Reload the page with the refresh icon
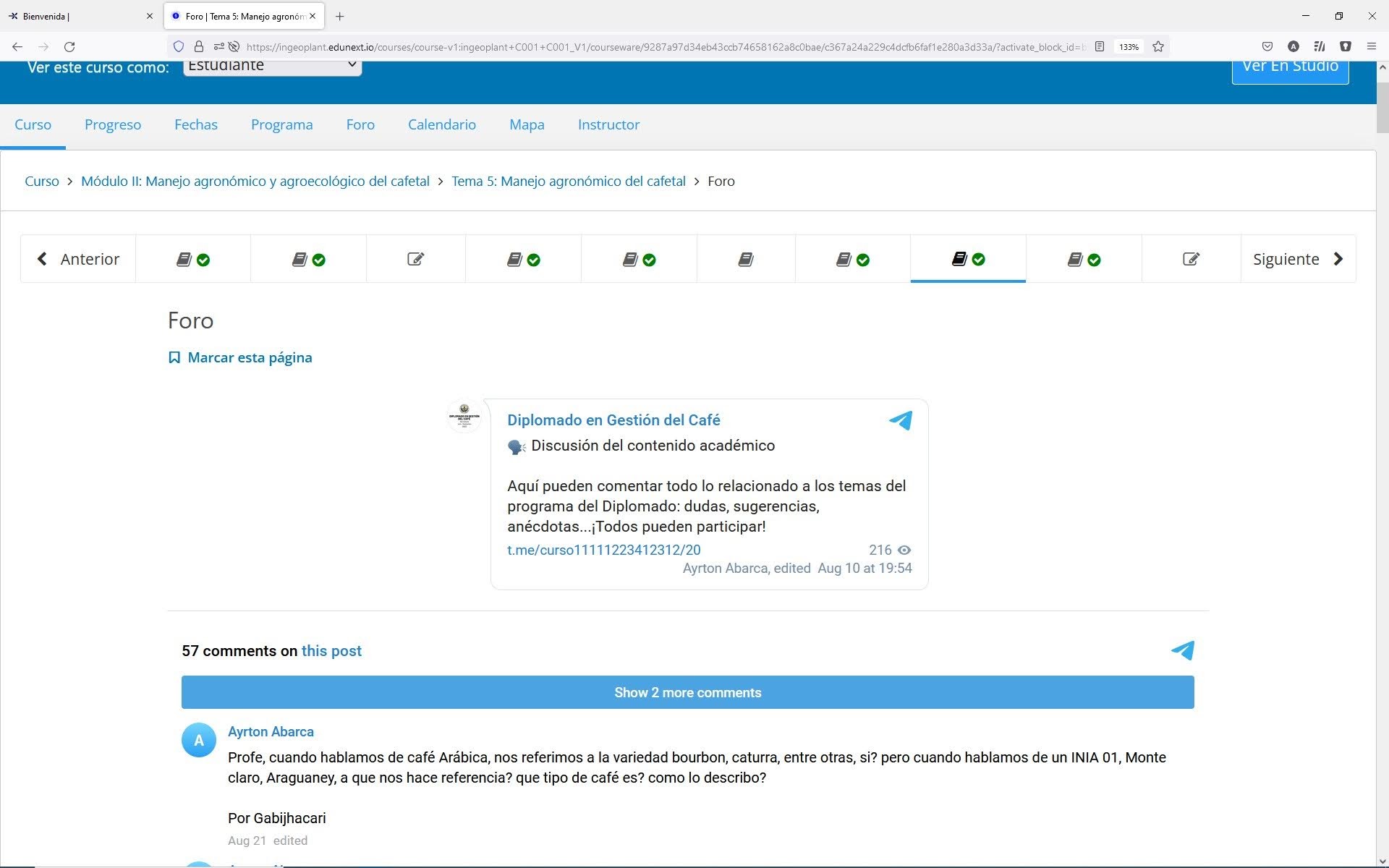Viewport: 1389px width, 868px height. (69, 46)
